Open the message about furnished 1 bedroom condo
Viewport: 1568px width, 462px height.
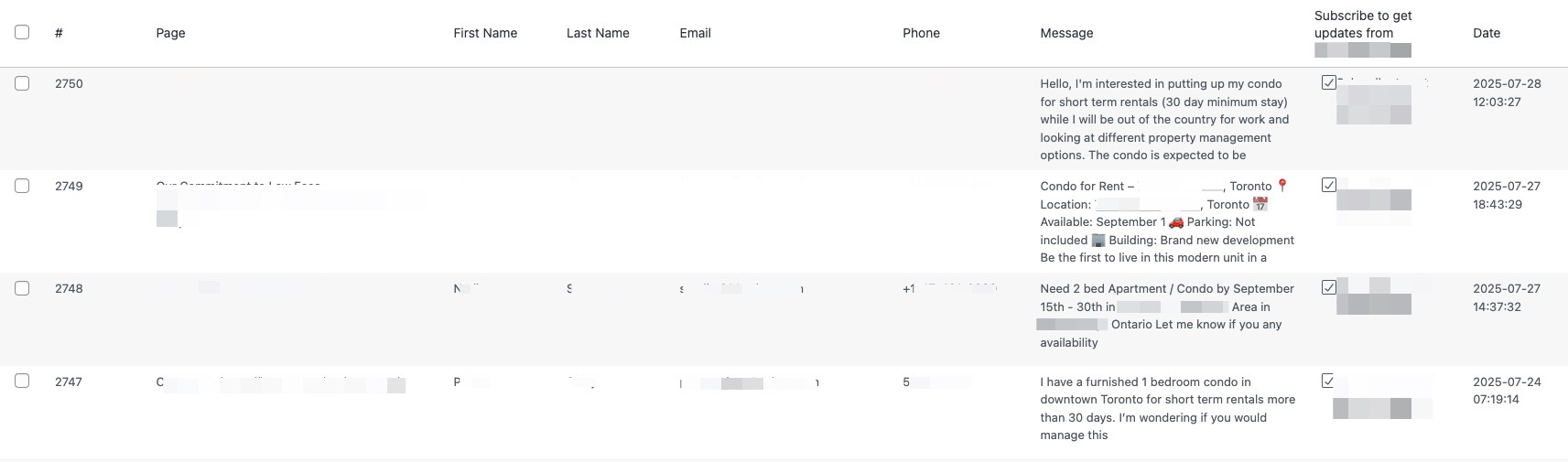coord(1167,408)
